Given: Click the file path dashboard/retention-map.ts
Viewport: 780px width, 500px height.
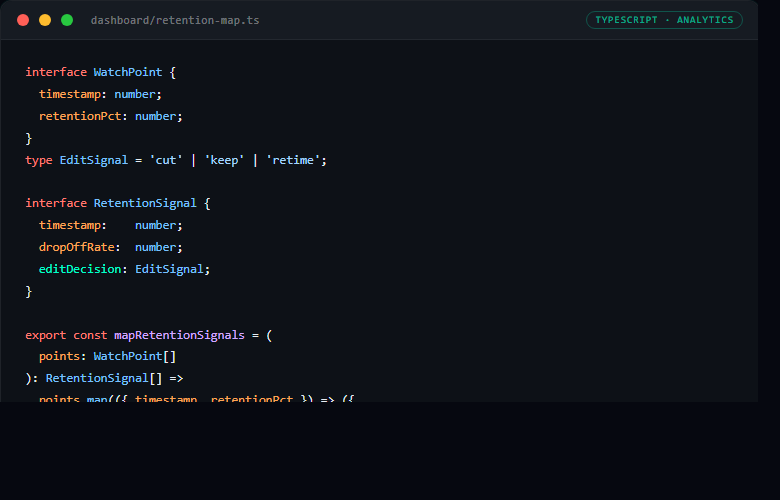Looking at the screenshot, I should [x=175, y=20].
